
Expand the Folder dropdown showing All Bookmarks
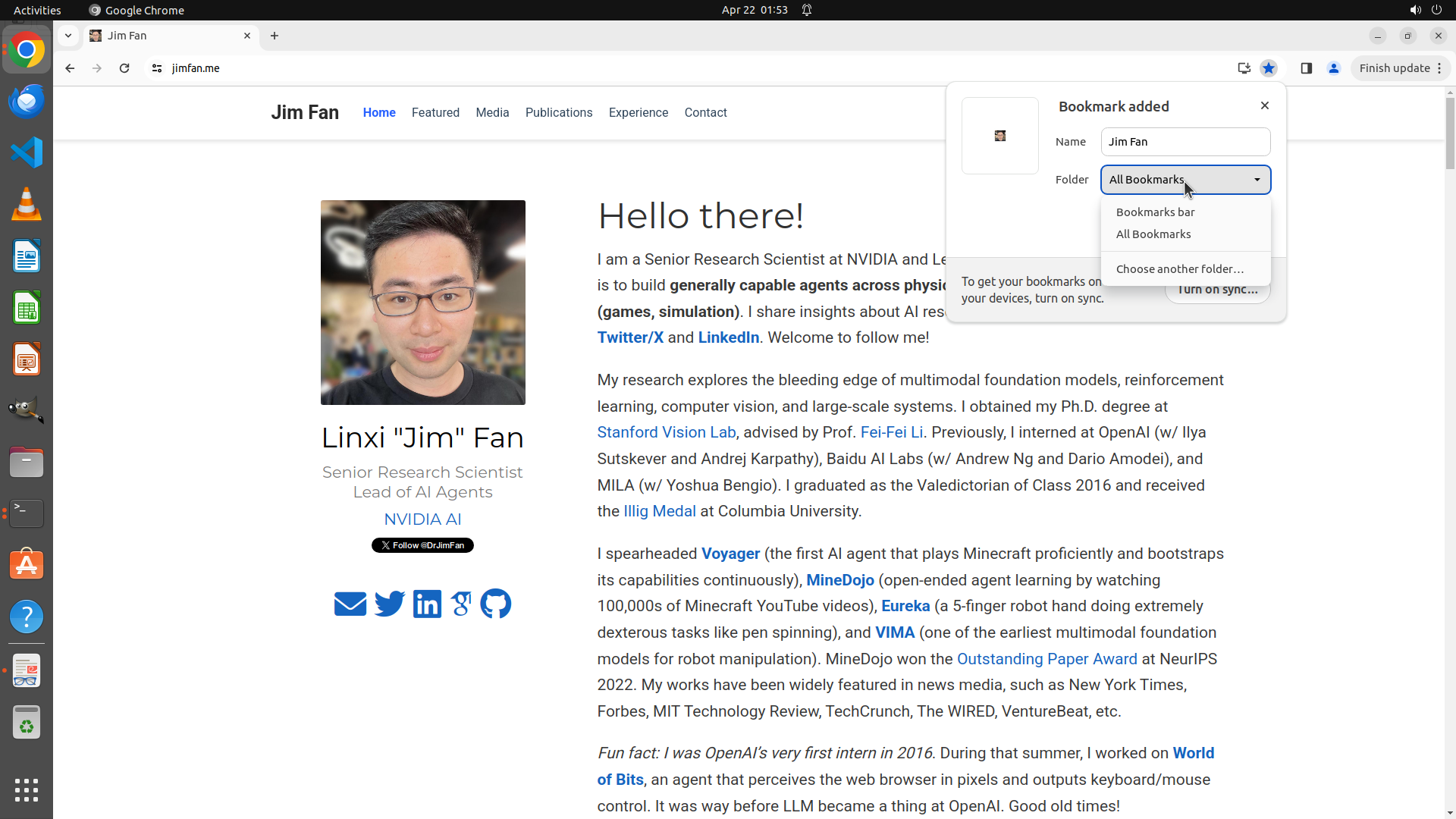(1185, 180)
